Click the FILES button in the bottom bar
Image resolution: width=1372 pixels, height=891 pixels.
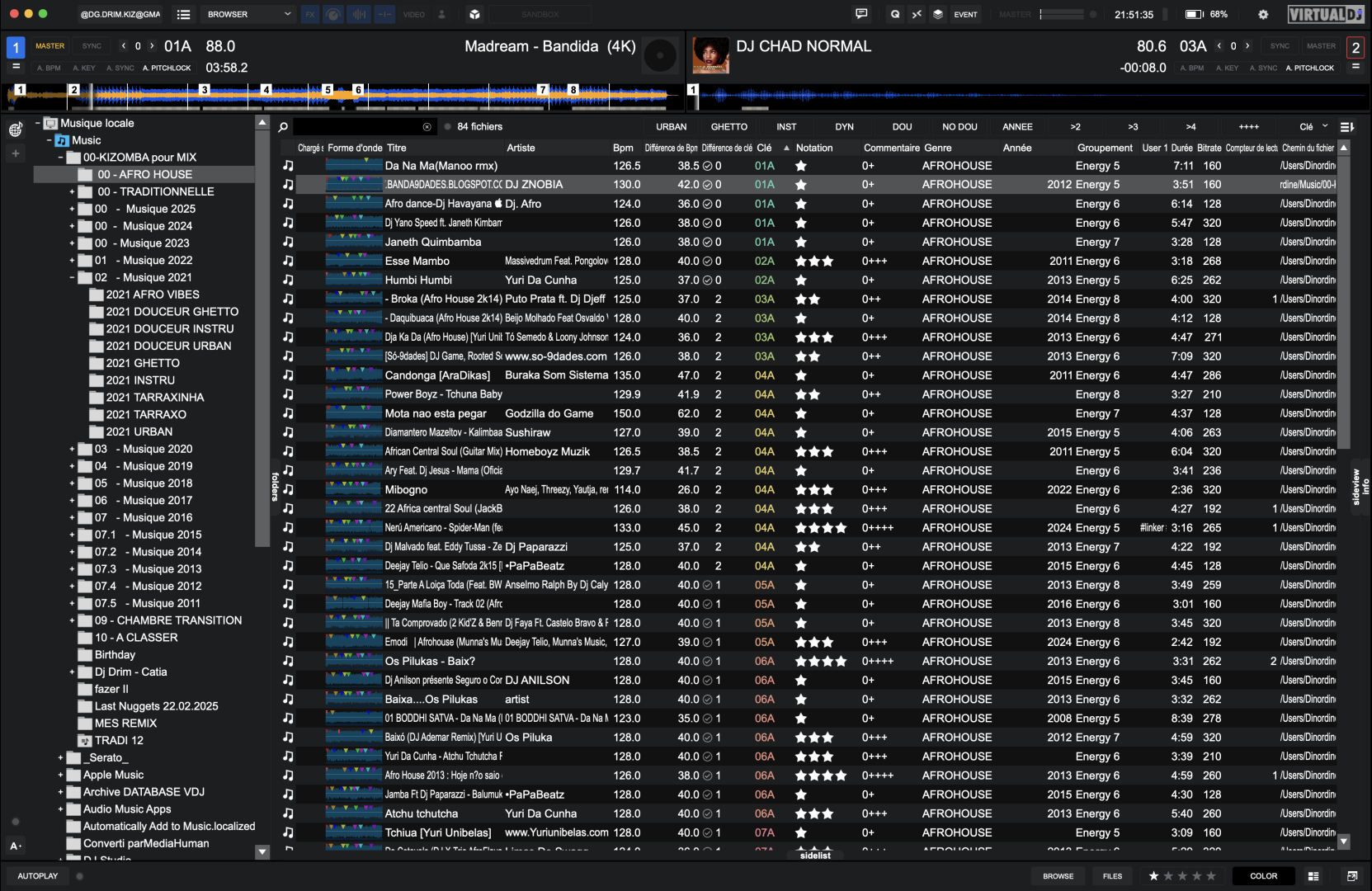pyautogui.click(x=1112, y=876)
